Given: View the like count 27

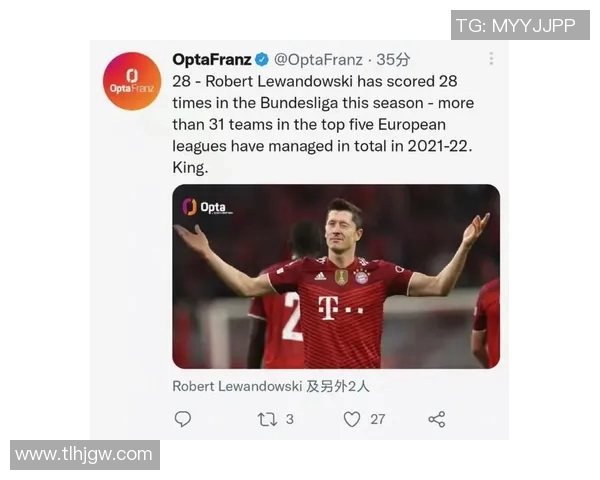Looking at the screenshot, I should click(378, 420).
